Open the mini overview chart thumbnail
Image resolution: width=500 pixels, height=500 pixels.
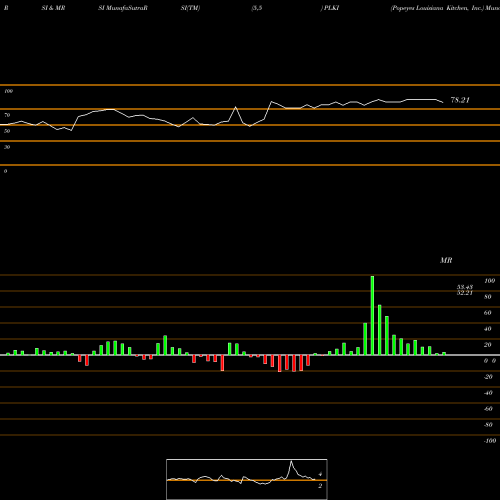pos(247,479)
